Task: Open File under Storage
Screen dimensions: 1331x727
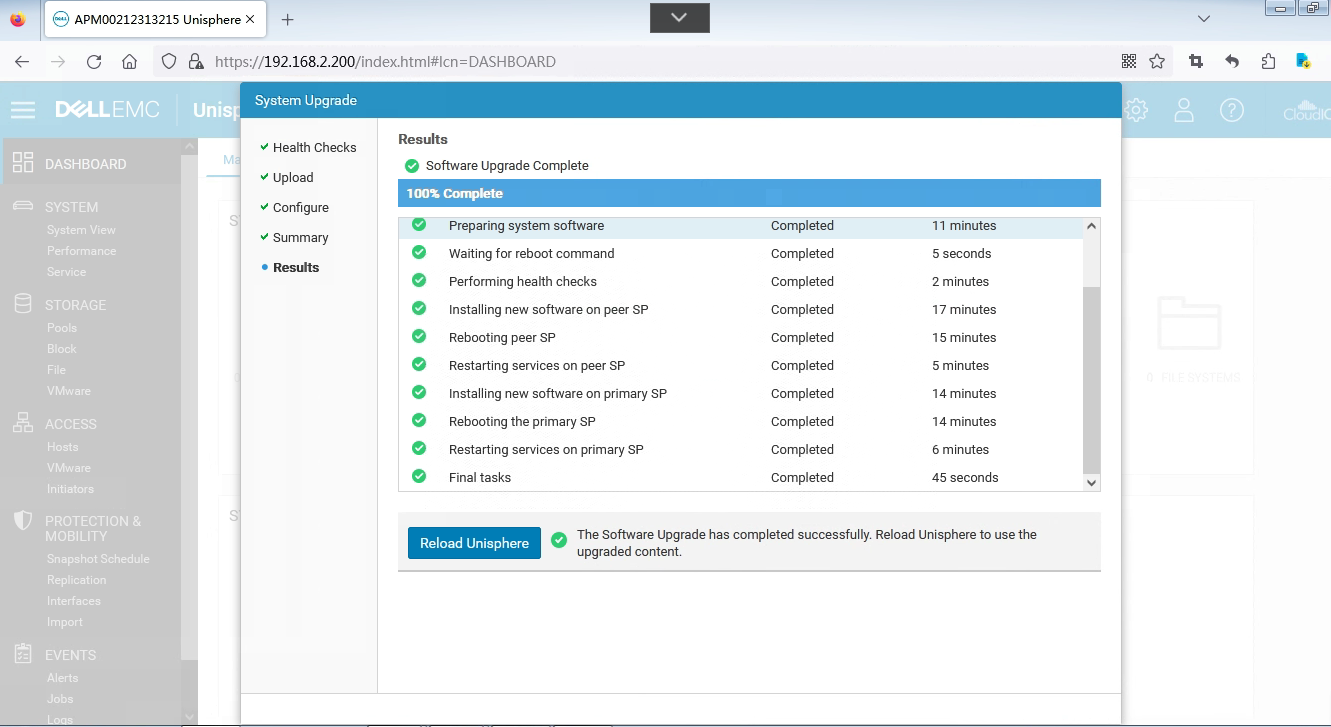Action: pyautogui.click(x=56, y=370)
